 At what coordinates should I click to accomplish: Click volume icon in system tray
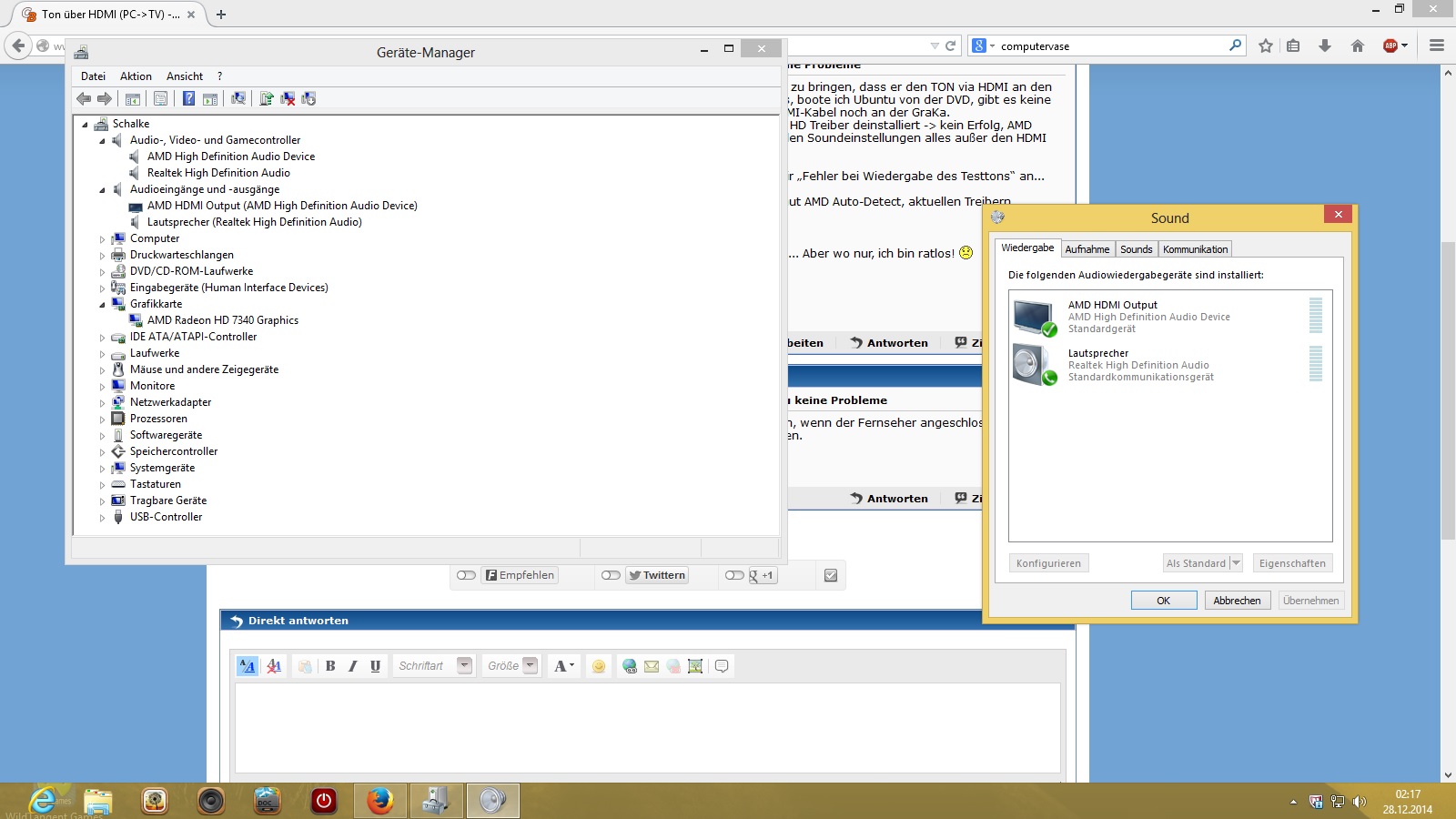click(1360, 802)
